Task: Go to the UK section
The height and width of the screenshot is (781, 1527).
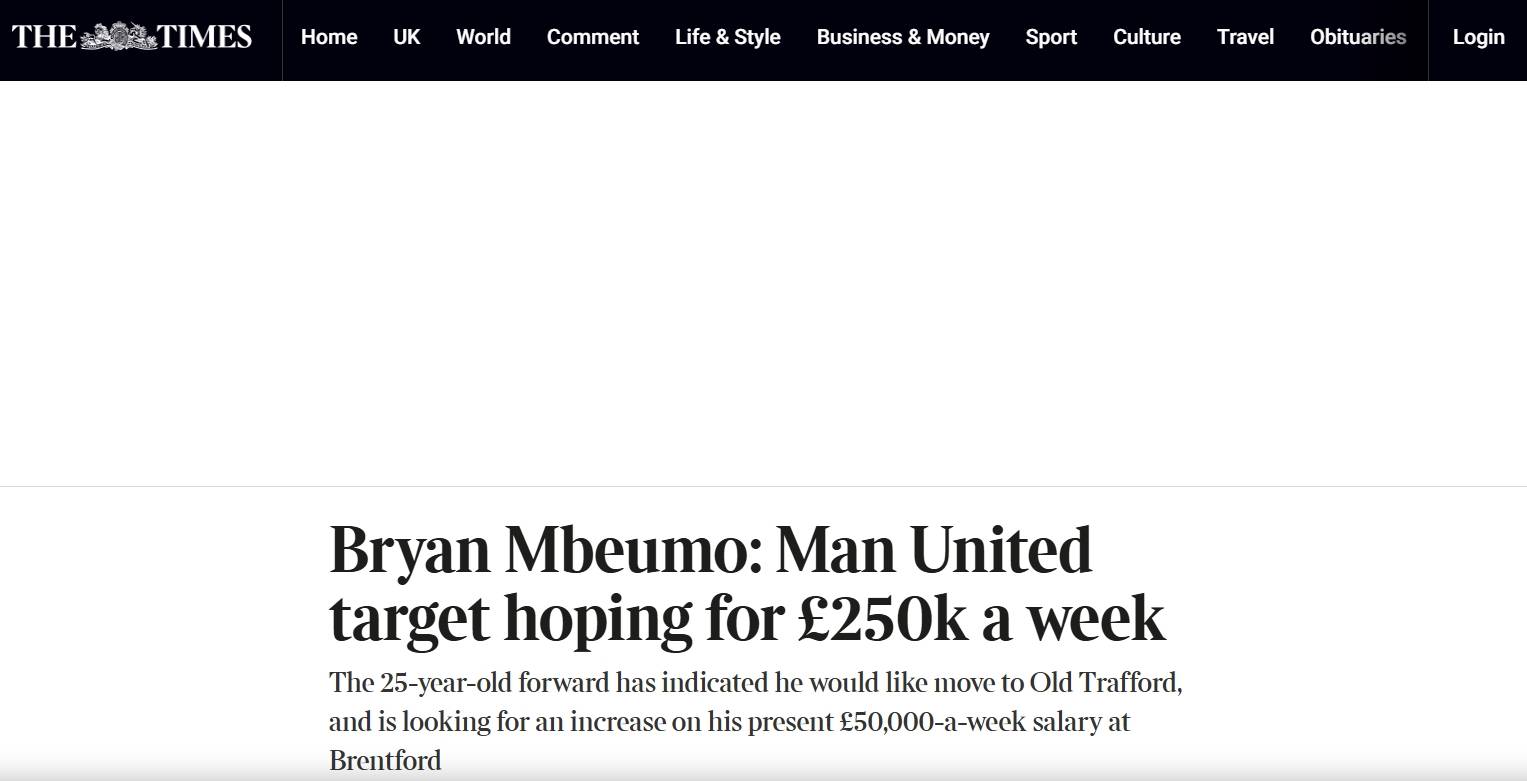Action: click(407, 37)
